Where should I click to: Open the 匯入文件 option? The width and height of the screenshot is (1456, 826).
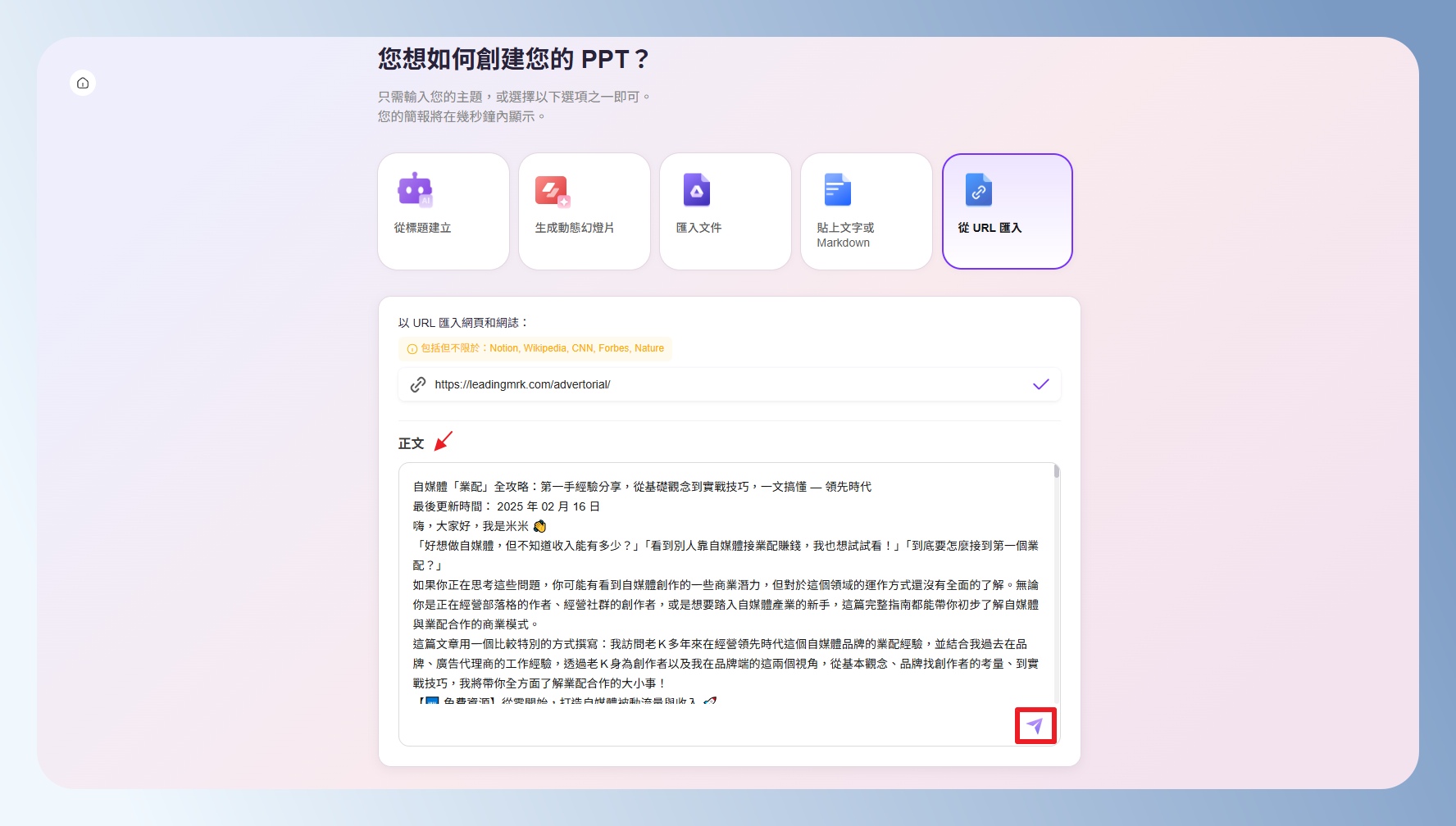698,228
